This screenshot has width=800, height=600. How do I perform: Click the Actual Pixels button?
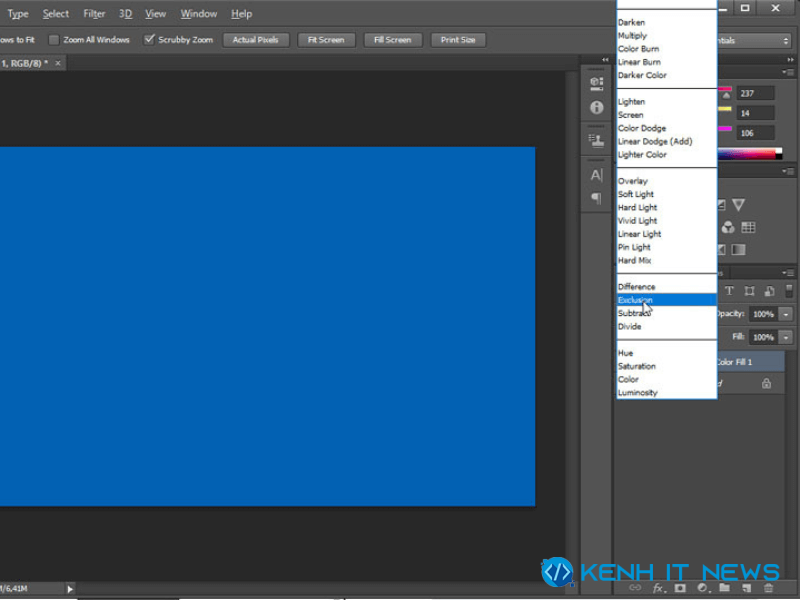(x=256, y=40)
